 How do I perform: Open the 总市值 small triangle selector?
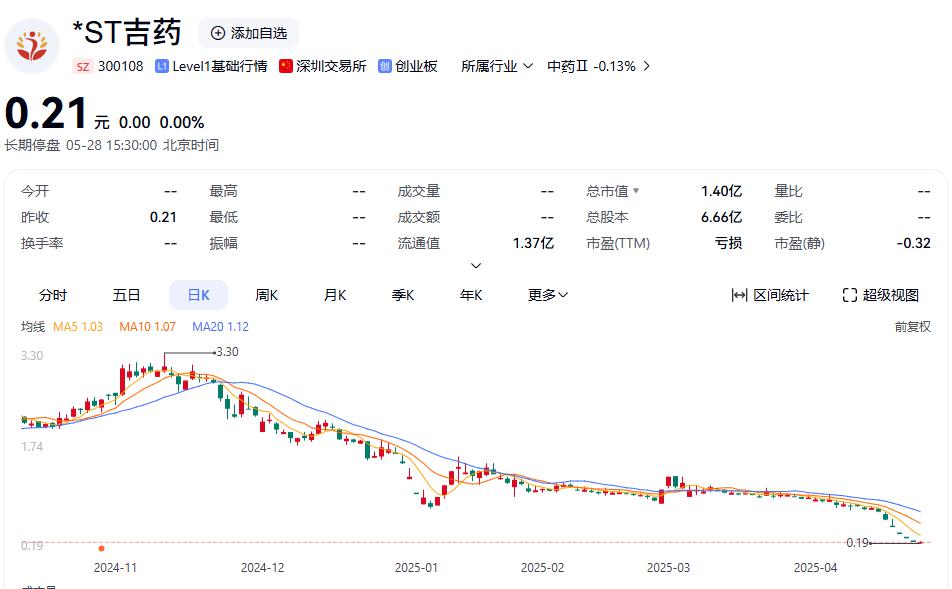click(x=635, y=191)
